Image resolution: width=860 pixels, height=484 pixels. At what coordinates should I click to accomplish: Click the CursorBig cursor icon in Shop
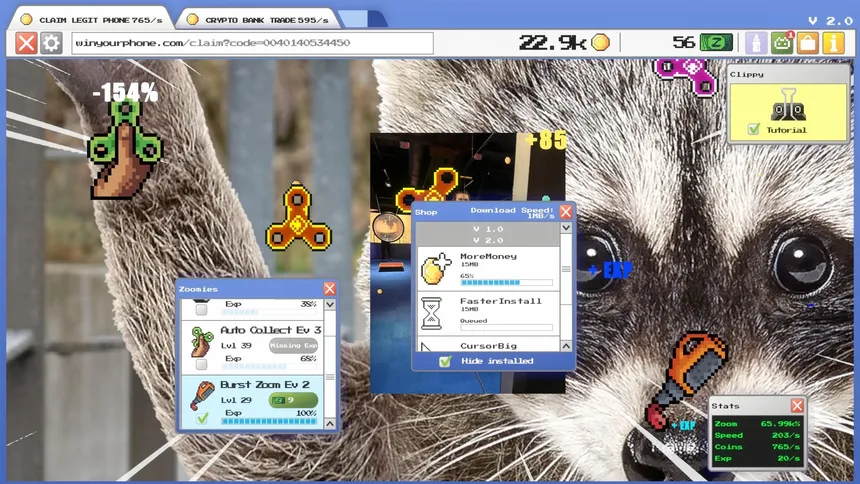pos(427,346)
